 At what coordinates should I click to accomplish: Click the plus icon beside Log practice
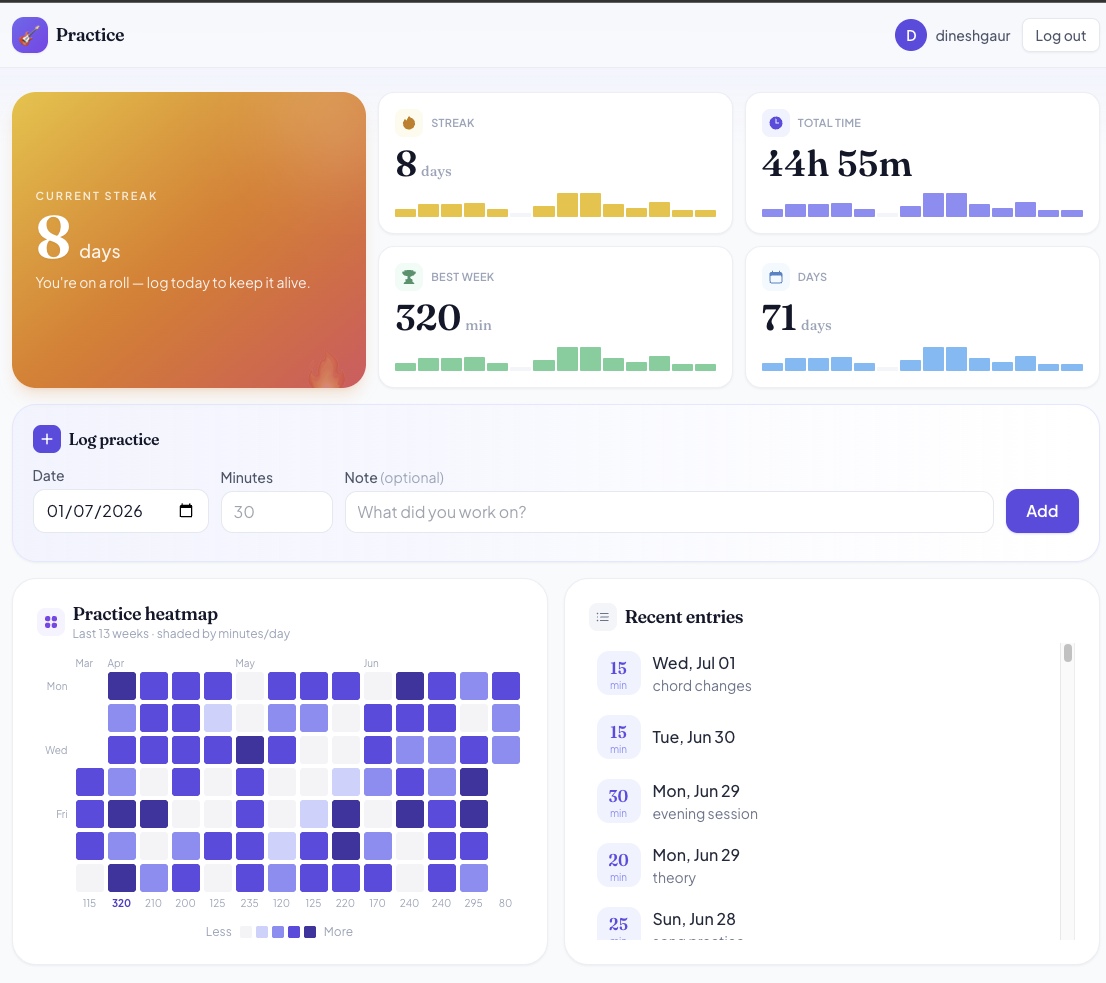coord(47,439)
